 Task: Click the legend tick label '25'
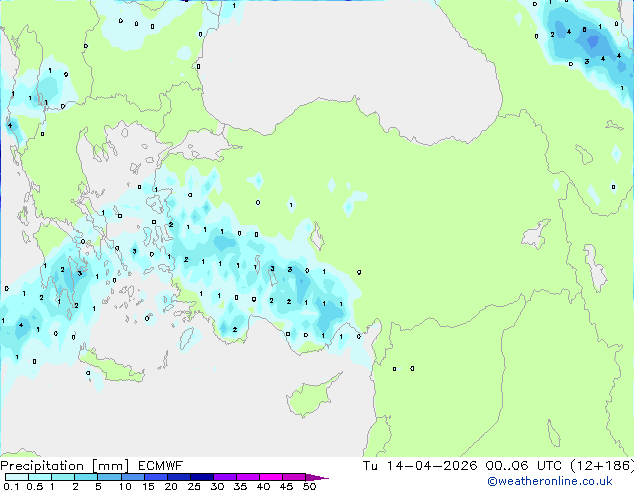click(194, 486)
